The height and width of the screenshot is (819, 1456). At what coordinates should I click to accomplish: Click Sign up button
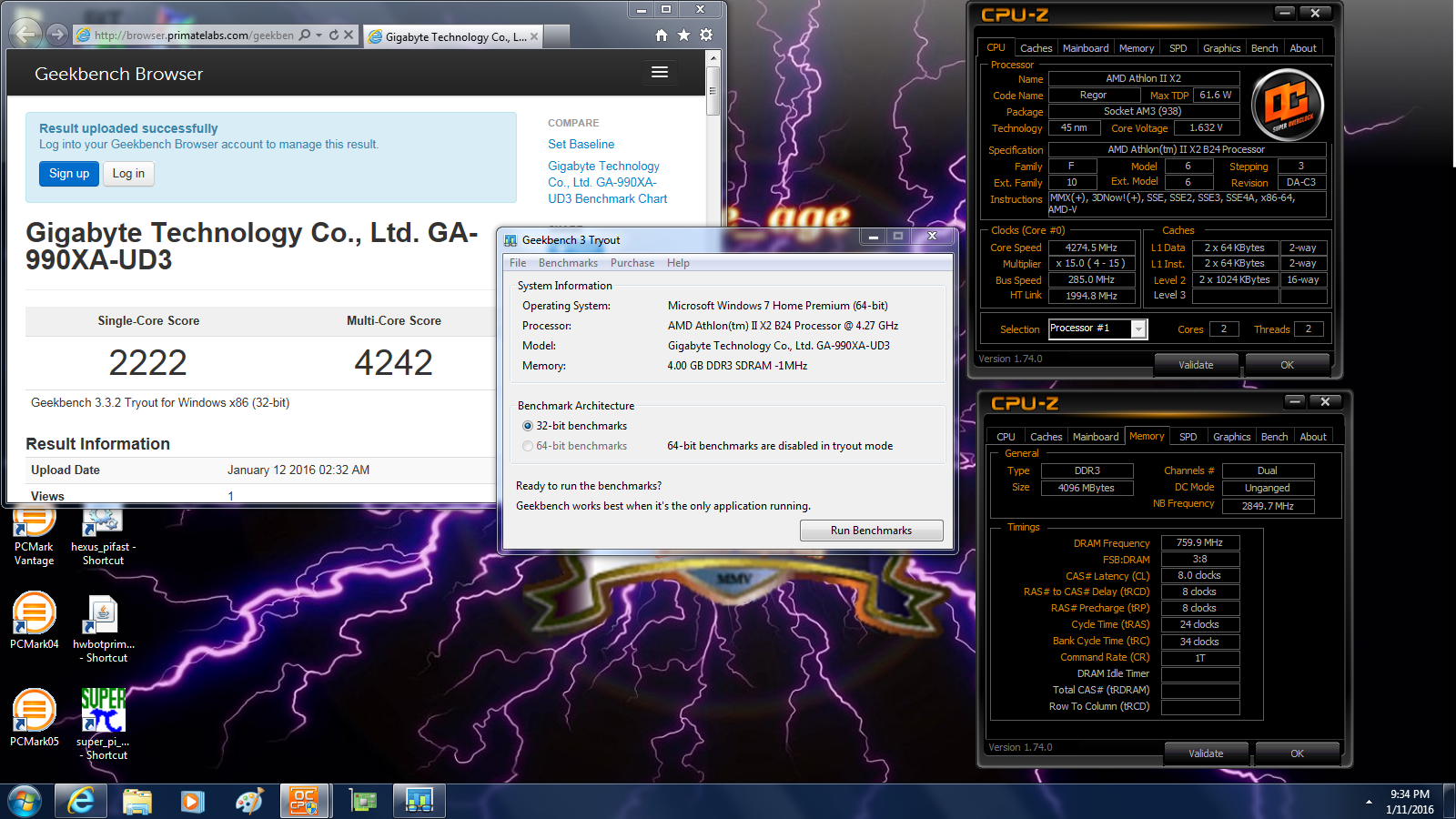69,174
